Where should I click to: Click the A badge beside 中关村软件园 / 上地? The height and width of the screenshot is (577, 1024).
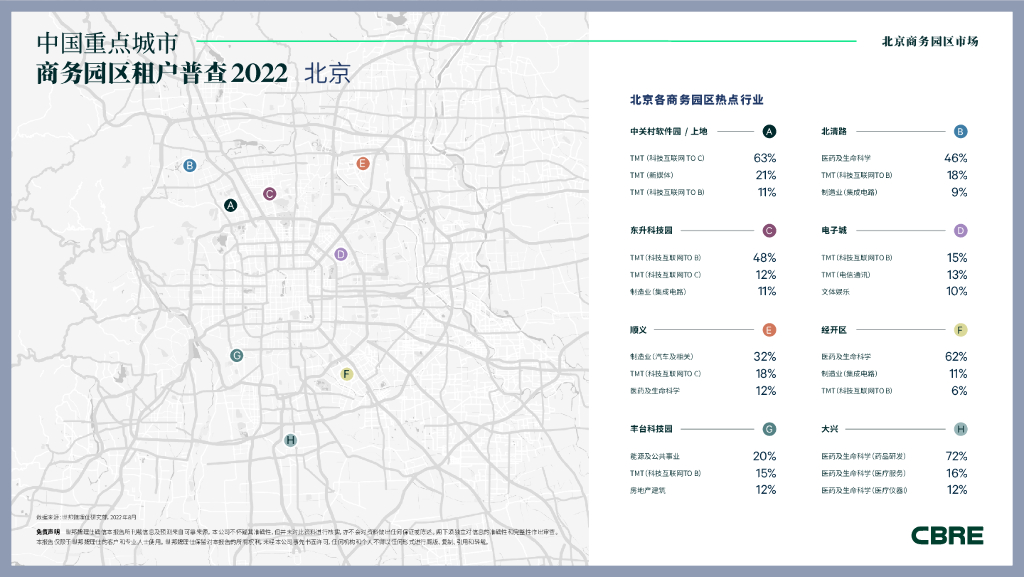[x=769, y=131]
